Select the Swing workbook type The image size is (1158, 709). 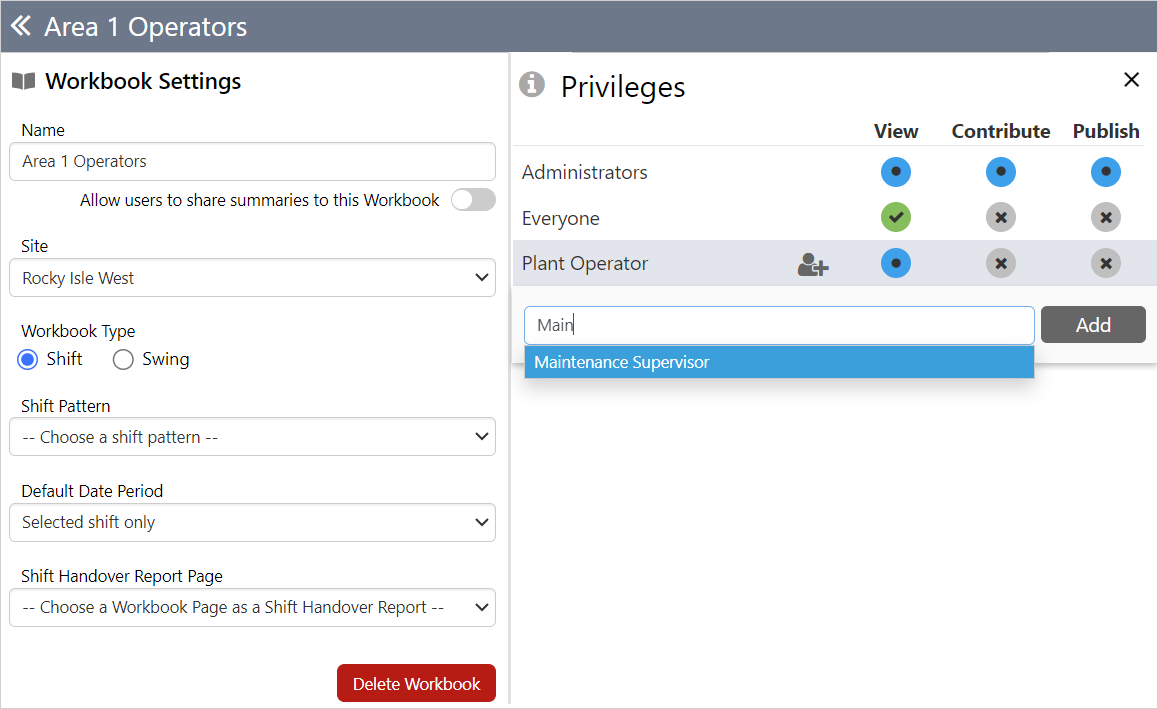[124, 360]
